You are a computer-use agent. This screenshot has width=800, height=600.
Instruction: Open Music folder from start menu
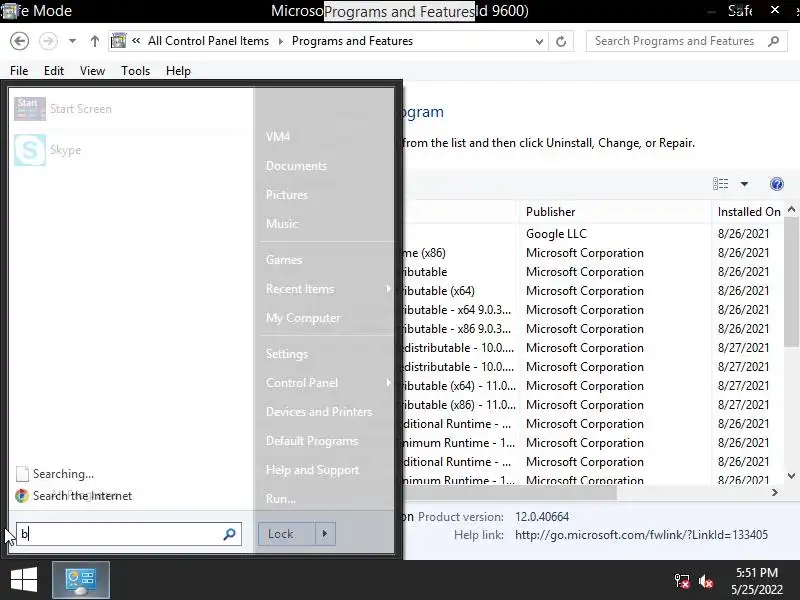[282, 223]
